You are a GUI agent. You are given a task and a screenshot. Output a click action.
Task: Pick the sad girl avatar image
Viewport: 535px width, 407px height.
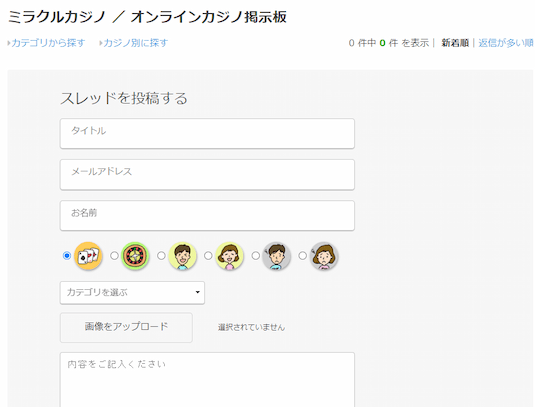324,256
